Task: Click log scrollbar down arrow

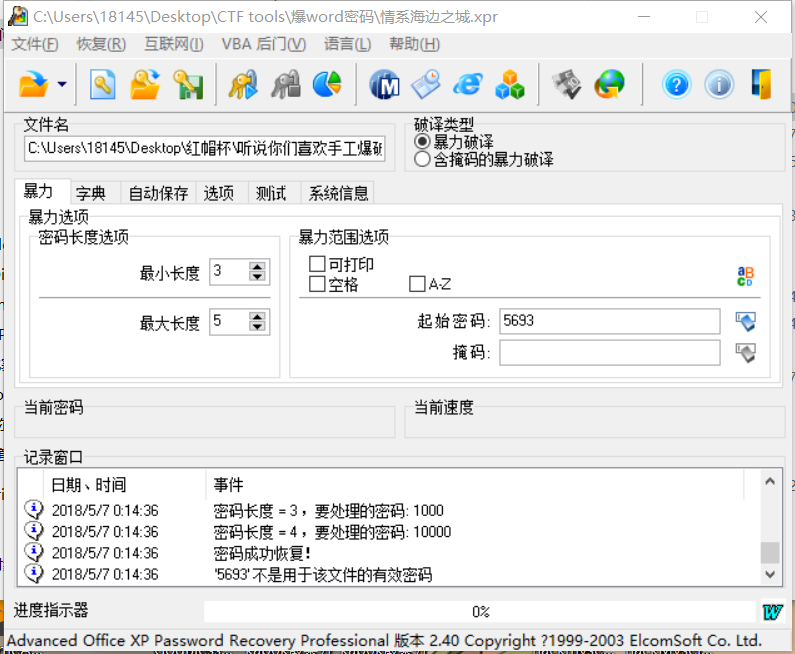Action: coord(770,574)
